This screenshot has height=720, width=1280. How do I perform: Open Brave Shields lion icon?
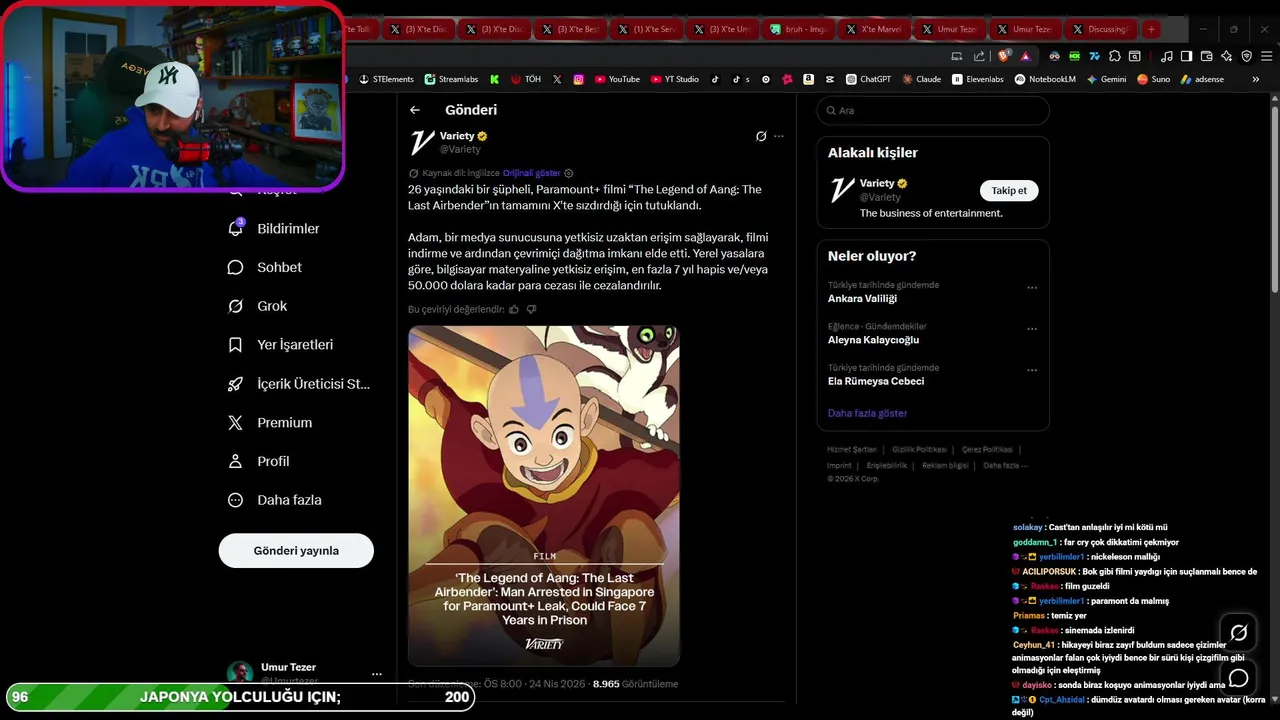tap(1004, 56)
